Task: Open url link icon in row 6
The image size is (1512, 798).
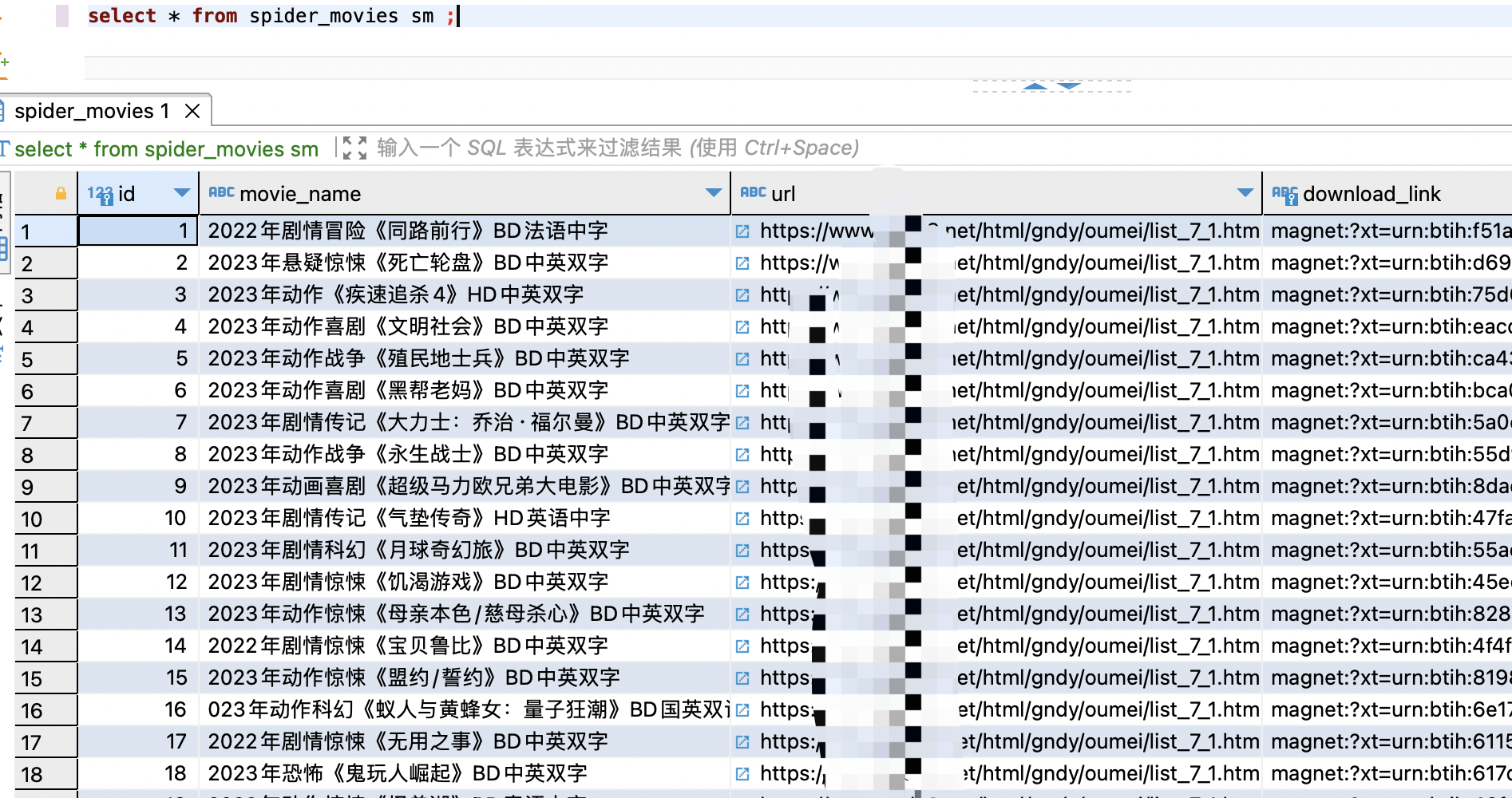Action: tap(742, 391)
